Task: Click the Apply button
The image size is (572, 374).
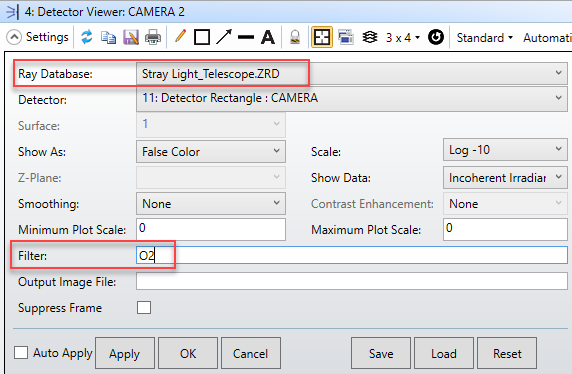Action: (x=125, y=353)
